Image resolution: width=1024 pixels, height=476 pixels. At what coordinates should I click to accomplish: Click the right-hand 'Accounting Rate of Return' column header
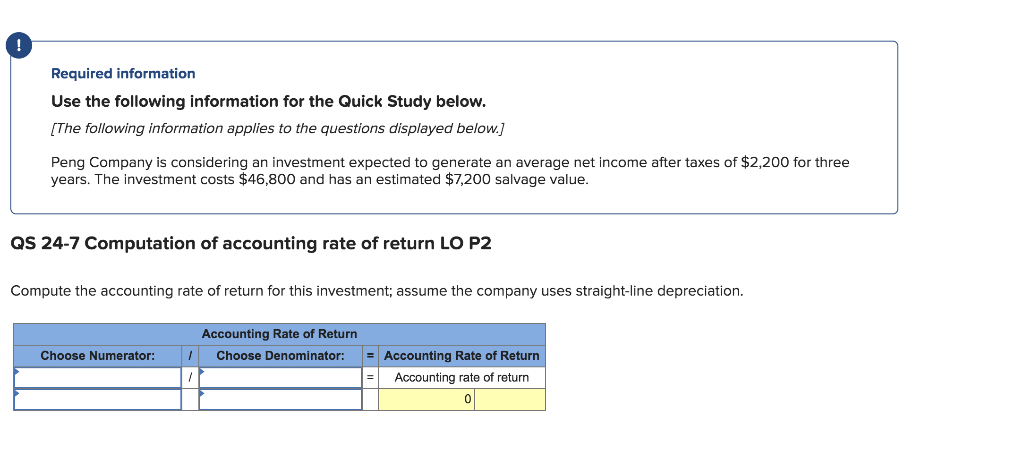click(x=461, y=356)
